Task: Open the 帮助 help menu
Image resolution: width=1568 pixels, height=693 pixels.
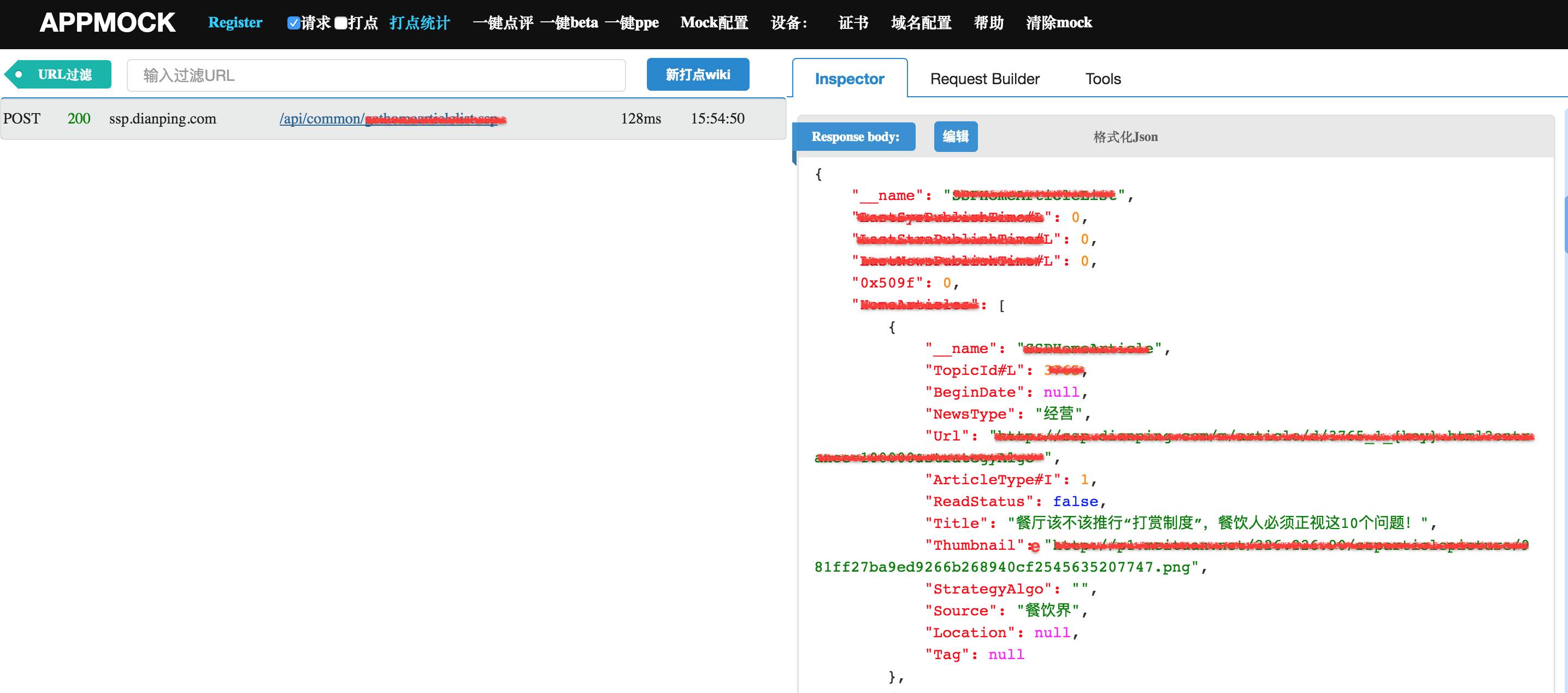Action: point(988,23)
